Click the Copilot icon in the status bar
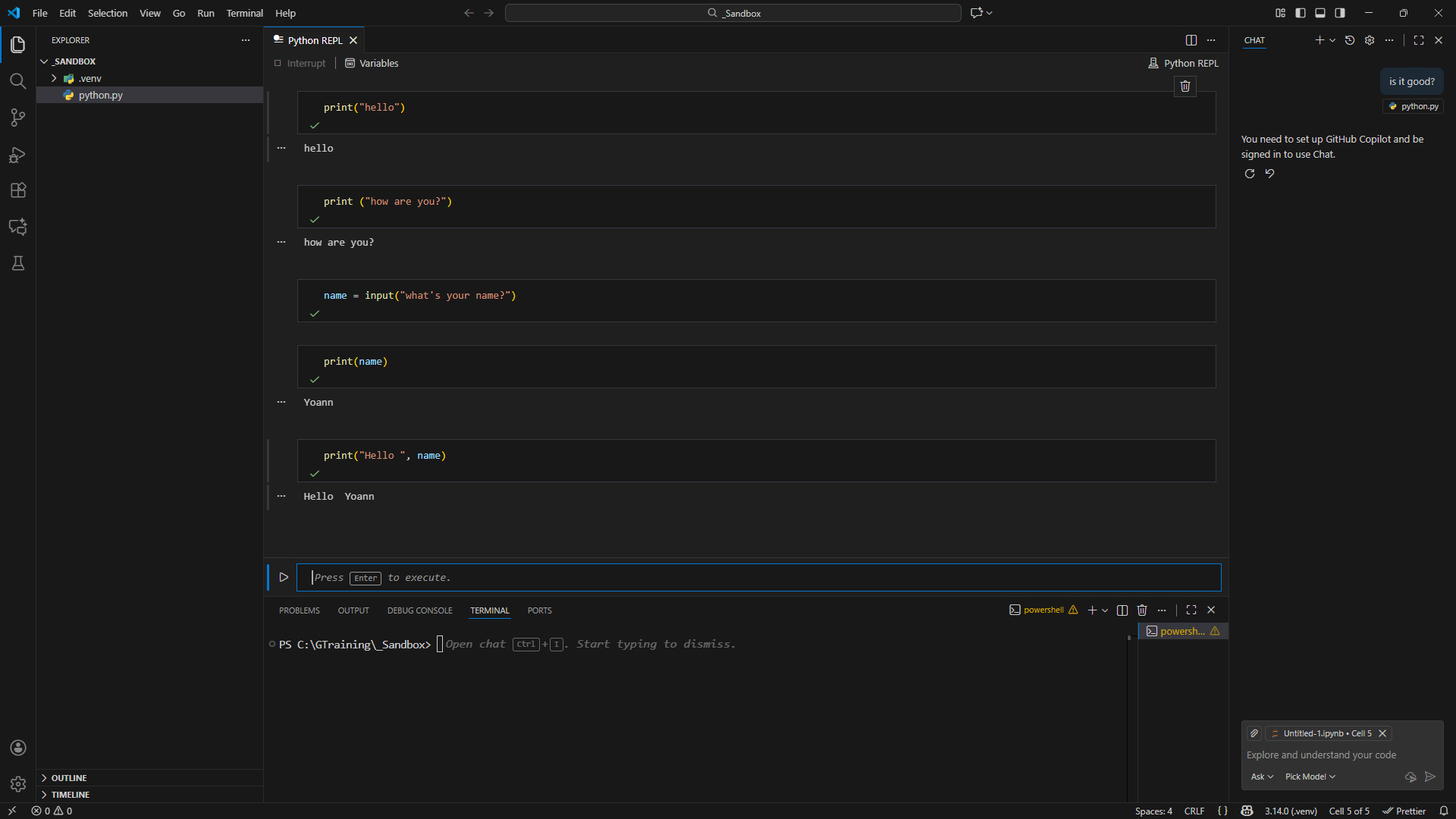This screenshot has height=819, width=1456. coord(1247,811)
